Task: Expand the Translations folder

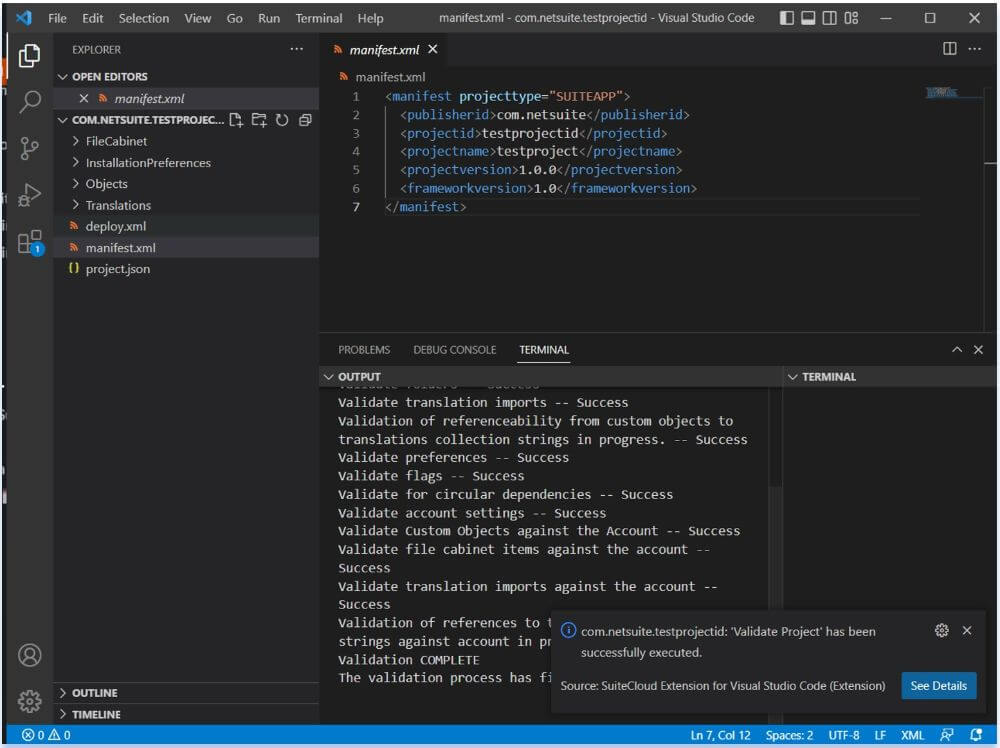Action: [186, 205]
